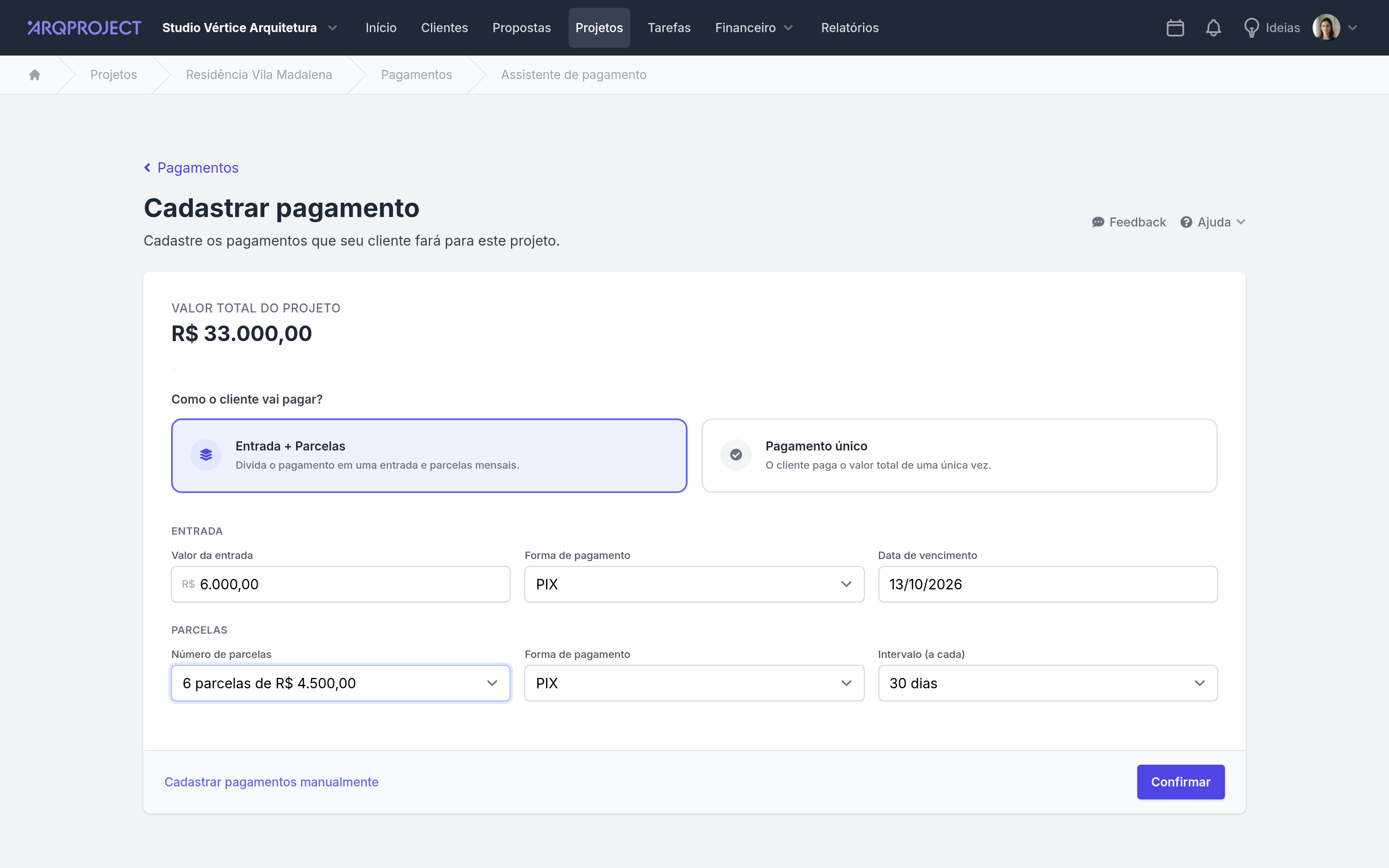This screenshot has height=868, width=1389.
Task: Click the Pagamentos back link above title
Action: (197, 168)
